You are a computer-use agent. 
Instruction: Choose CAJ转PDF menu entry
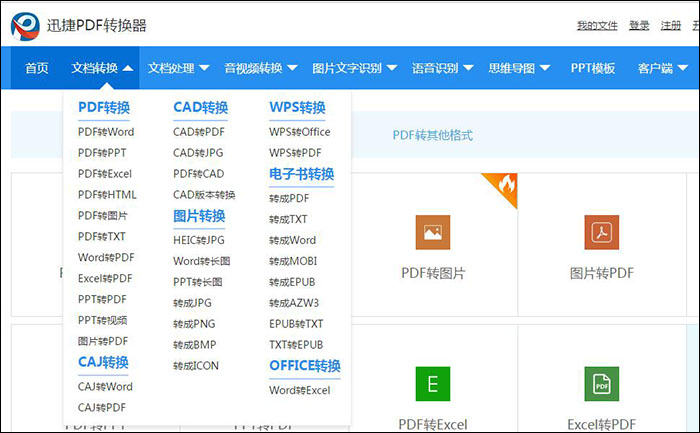pos(102,408)
